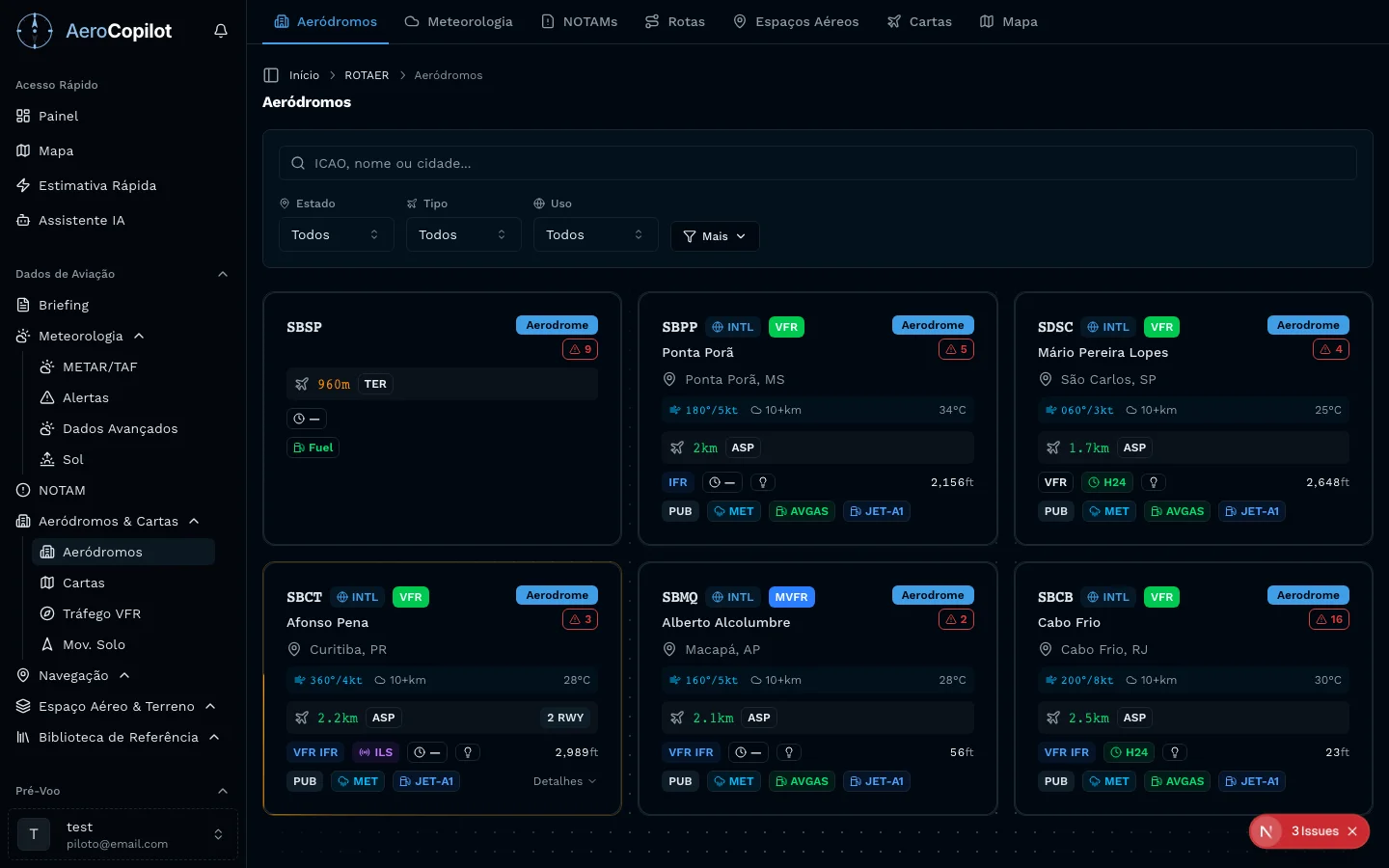Toggle sidebar panel icon beside Início
Viewport: 1389px width, 868px height.
point(271,75)
